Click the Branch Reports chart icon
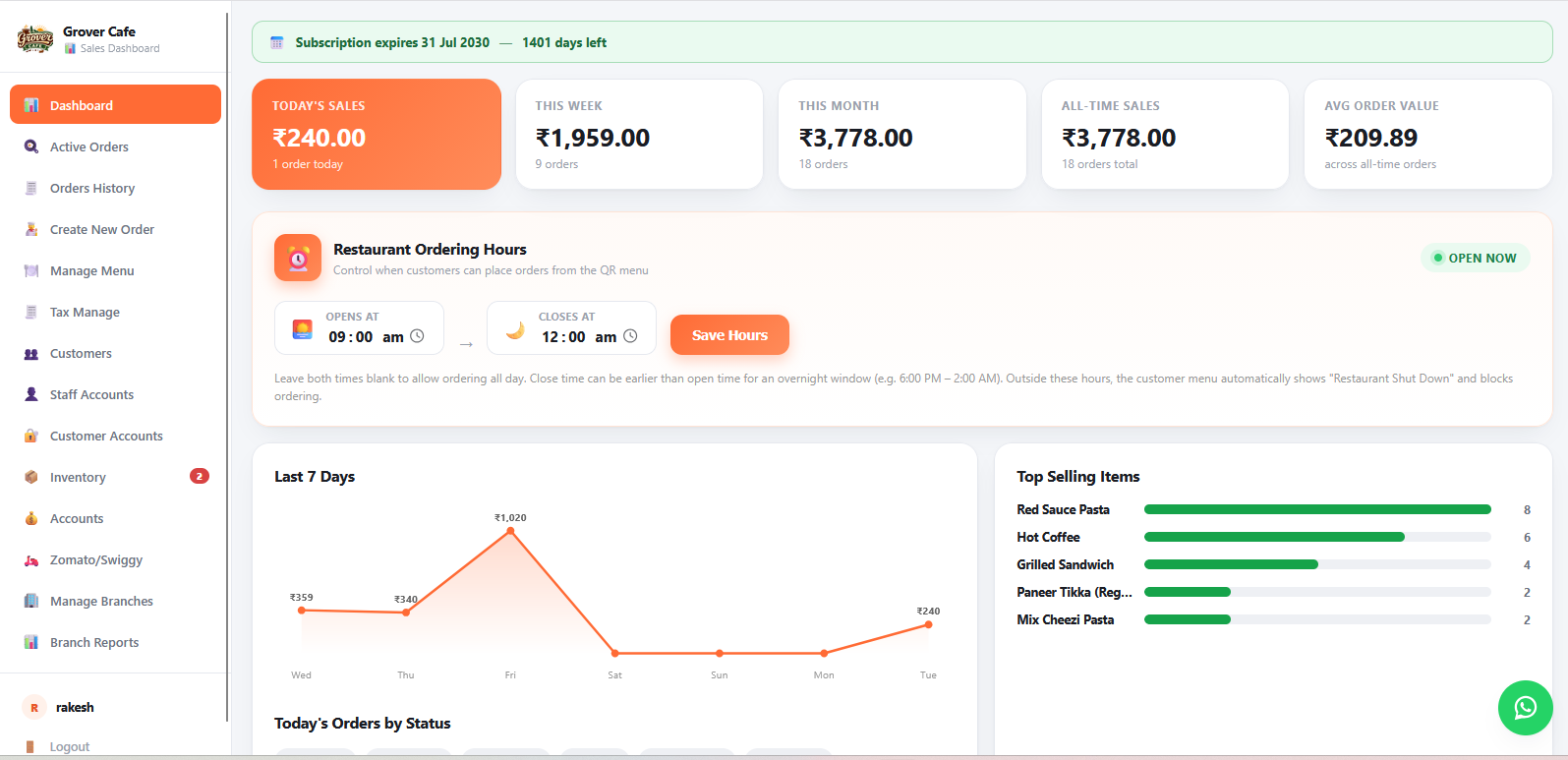 [31, 642]
